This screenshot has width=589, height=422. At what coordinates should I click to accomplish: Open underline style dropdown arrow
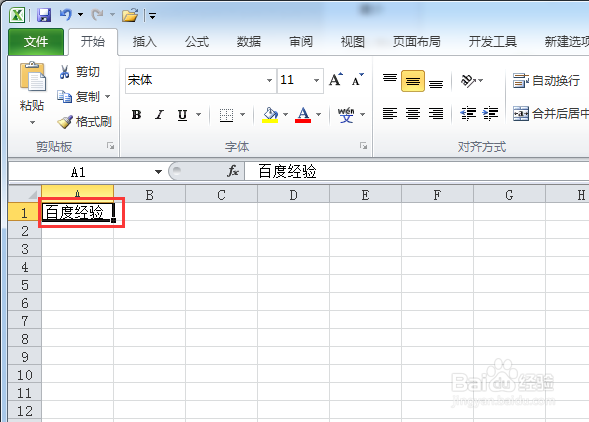tap(199, 114)
